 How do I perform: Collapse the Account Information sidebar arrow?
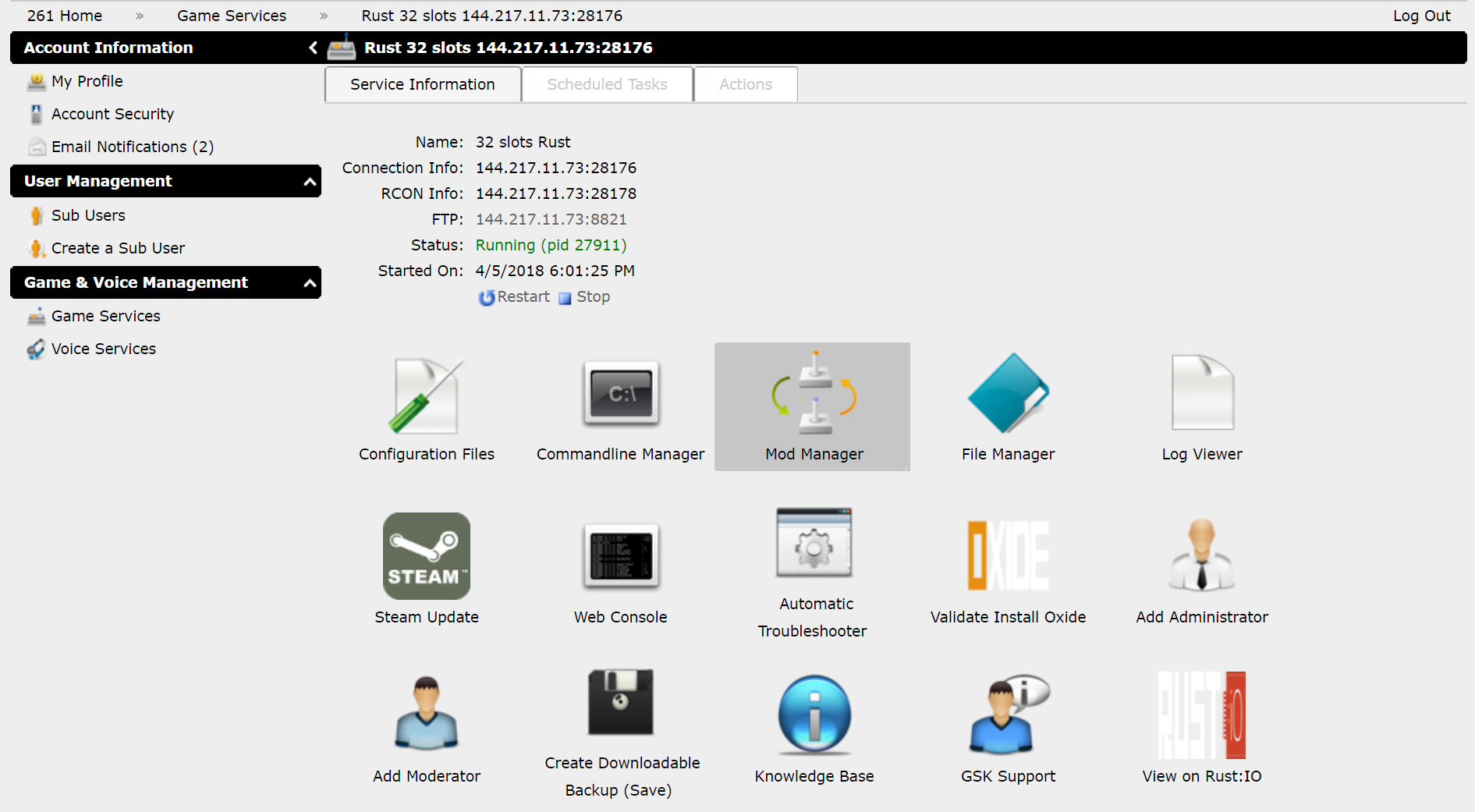pos(313,48)
